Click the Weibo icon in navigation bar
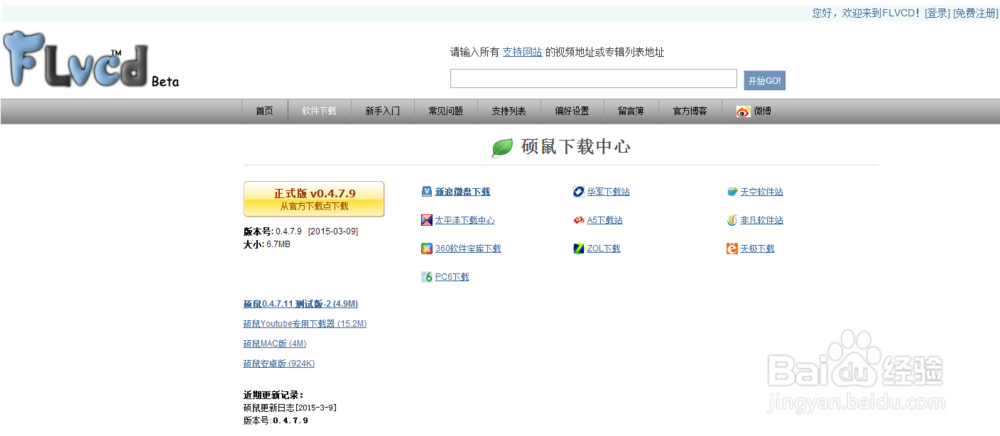This screenshot has width=1000, height=436. coord(743,112)
